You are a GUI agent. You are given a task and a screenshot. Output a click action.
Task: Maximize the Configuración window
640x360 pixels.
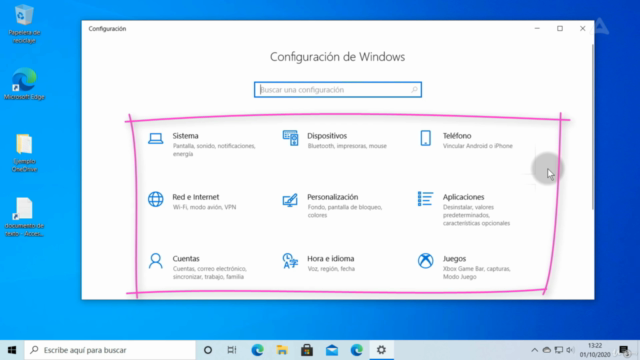pos(560,29)
